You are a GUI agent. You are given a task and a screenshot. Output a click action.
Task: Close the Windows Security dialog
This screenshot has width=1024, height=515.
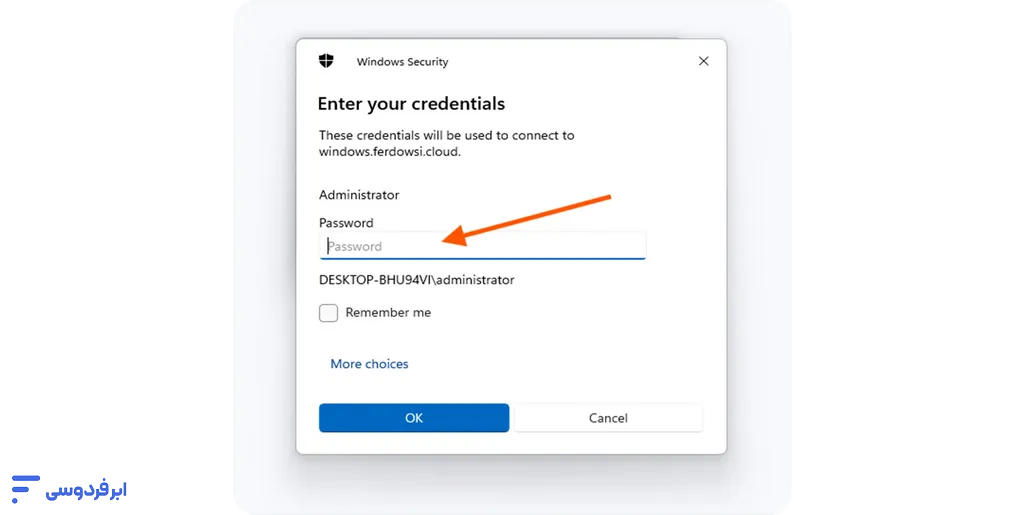[703, 61]
